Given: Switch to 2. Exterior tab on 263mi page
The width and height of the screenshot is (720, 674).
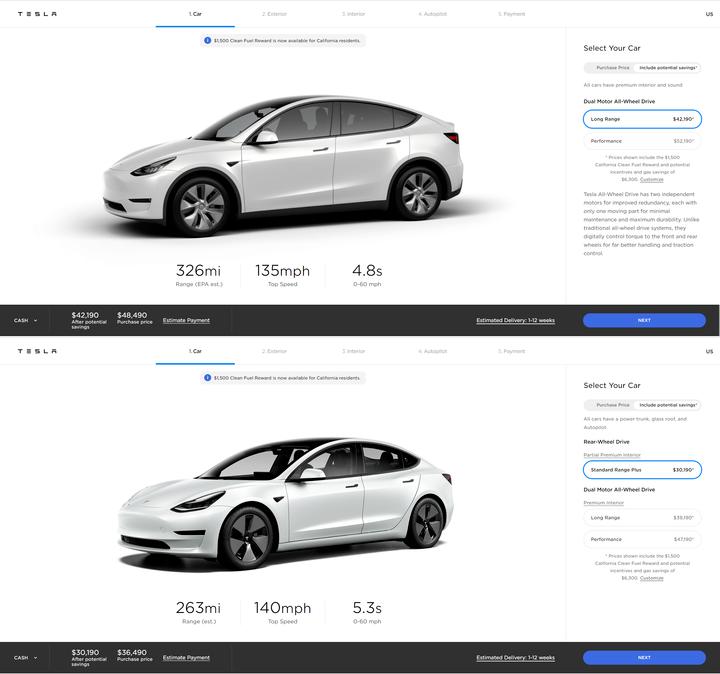Looking at the screenshot, I should 274,351.
